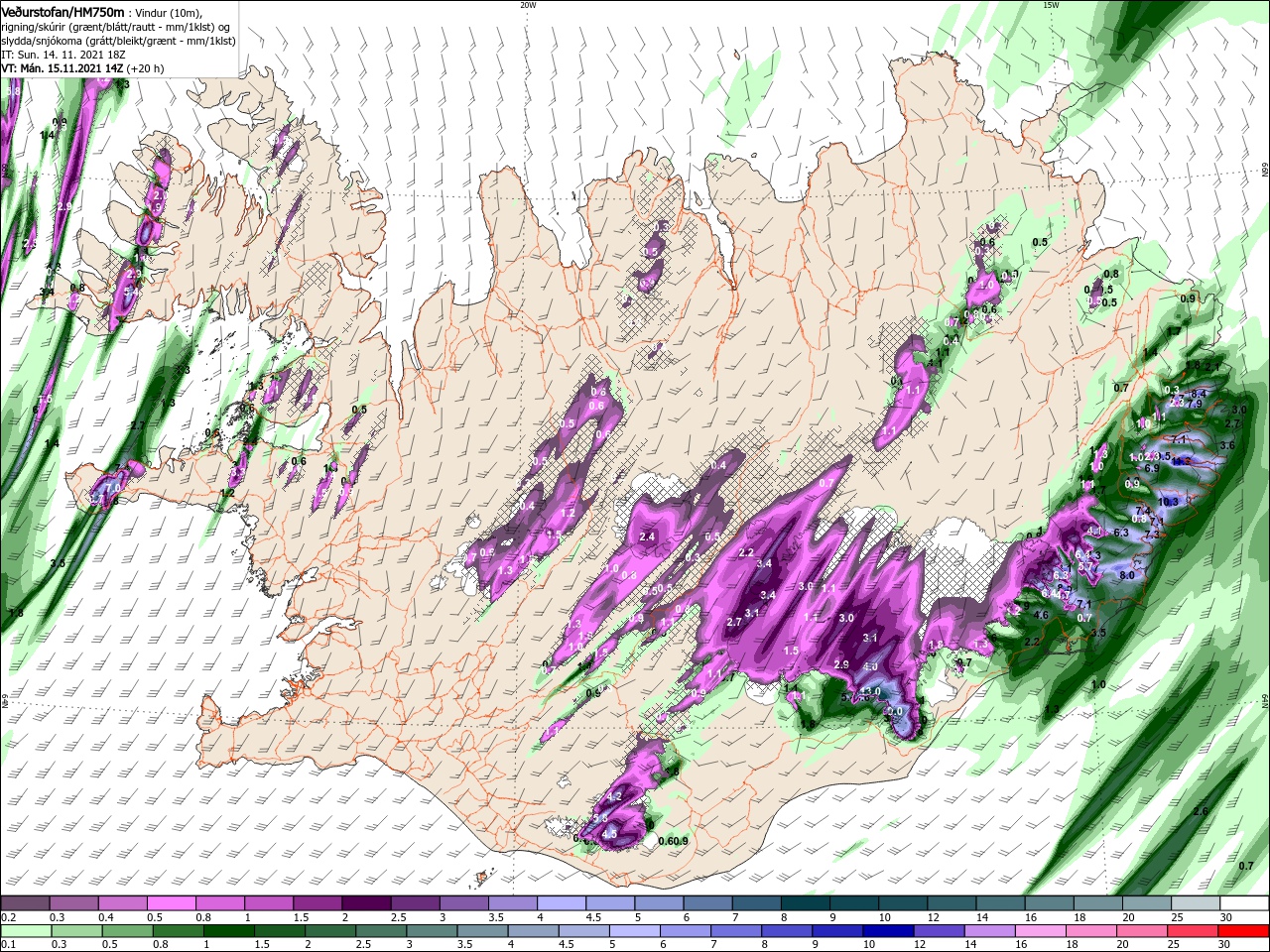Image resolution: width=1270 pixels, height=952 pixels.
Task: Click the bright red 30 rain legend swatch
Action: 1244,931
